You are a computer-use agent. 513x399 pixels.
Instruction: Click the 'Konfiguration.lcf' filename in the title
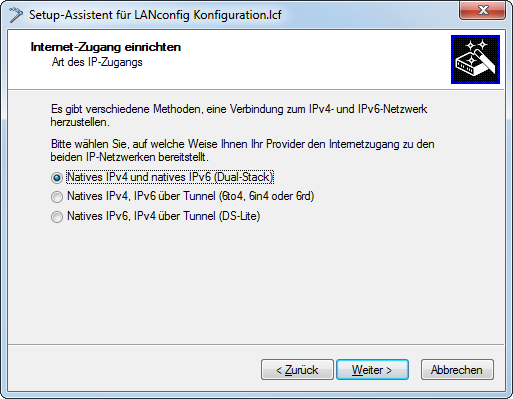pyautogui.click(x=237, y=15)
